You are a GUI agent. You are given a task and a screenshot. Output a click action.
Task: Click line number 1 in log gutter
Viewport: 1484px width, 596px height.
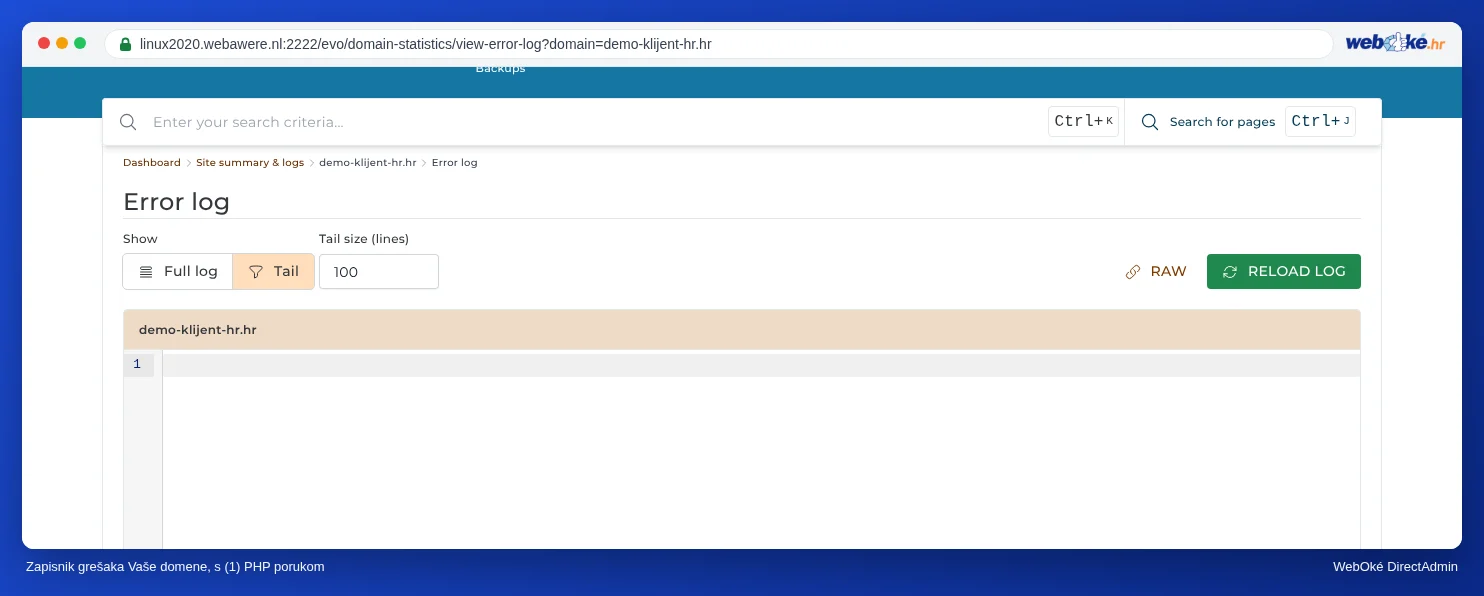[x=137, y=364]
